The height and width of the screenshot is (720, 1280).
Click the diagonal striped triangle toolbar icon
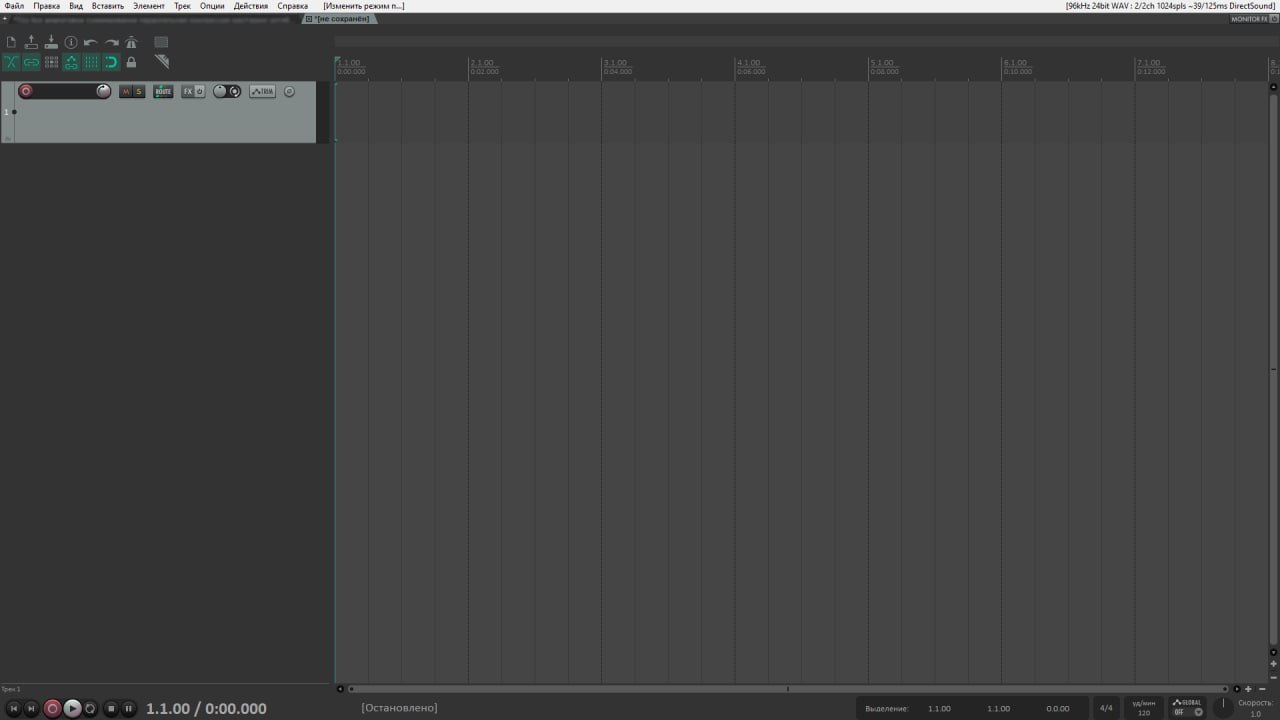pos(162,62)
